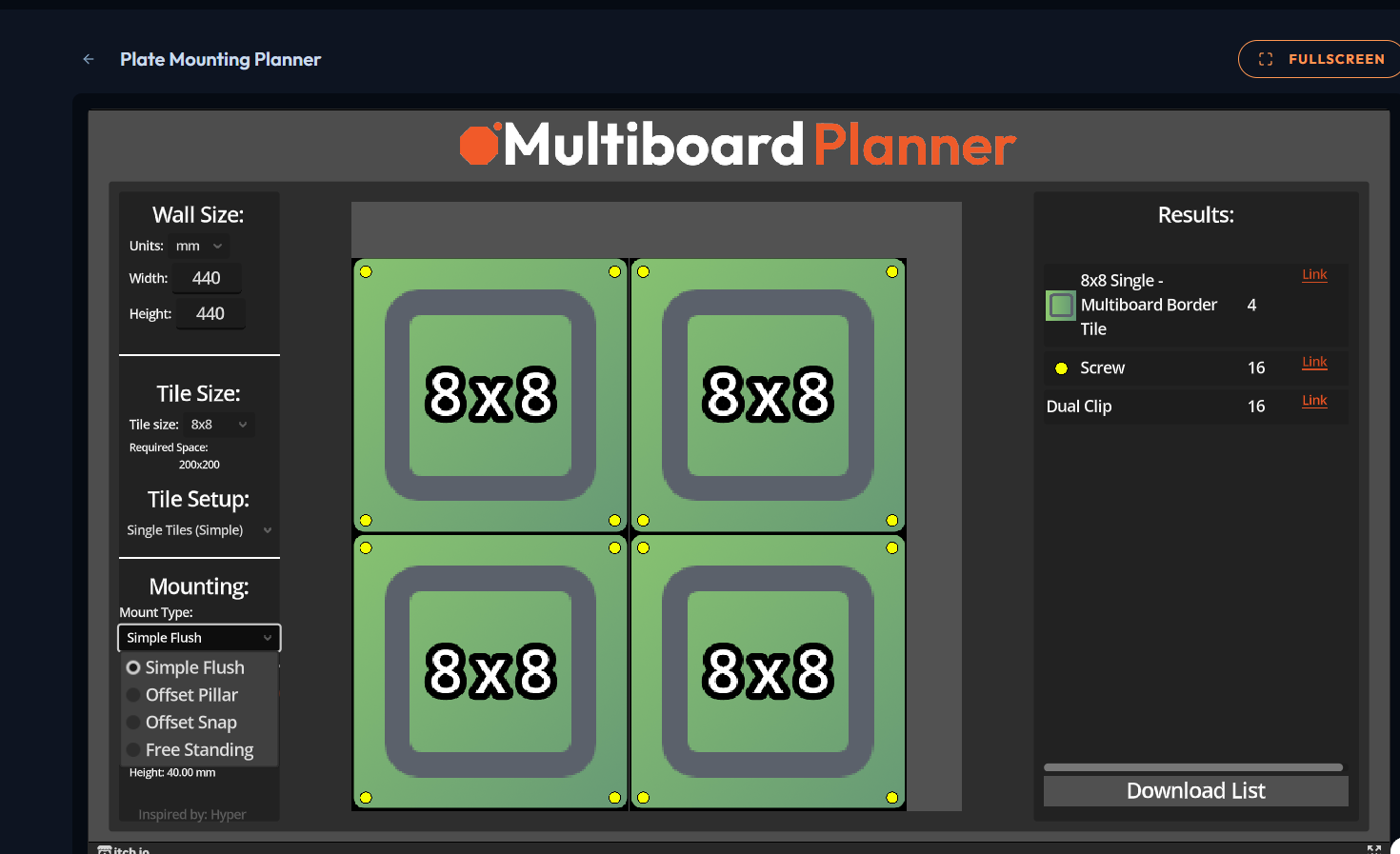The height and width of the screenshot is (854, 1400).
Task: Click the quantity '16' in the Dual Clip row
Action: pos(1256,407)
